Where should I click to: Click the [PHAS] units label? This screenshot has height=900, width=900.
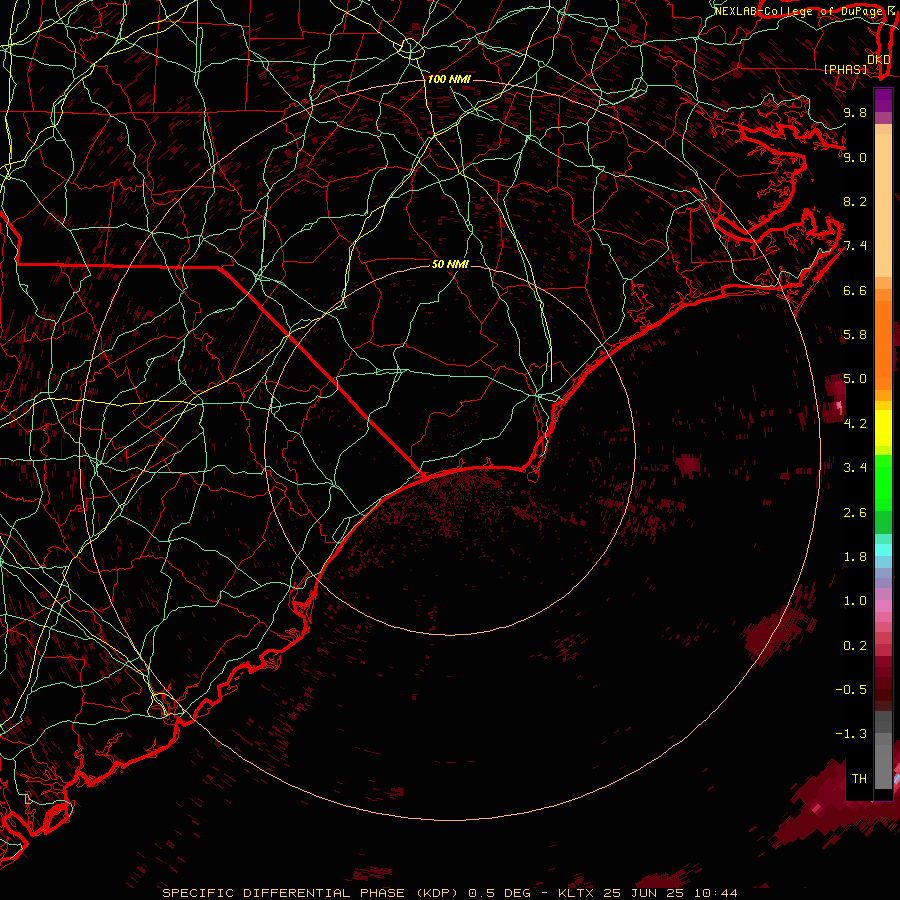click(x=845, y=69)
